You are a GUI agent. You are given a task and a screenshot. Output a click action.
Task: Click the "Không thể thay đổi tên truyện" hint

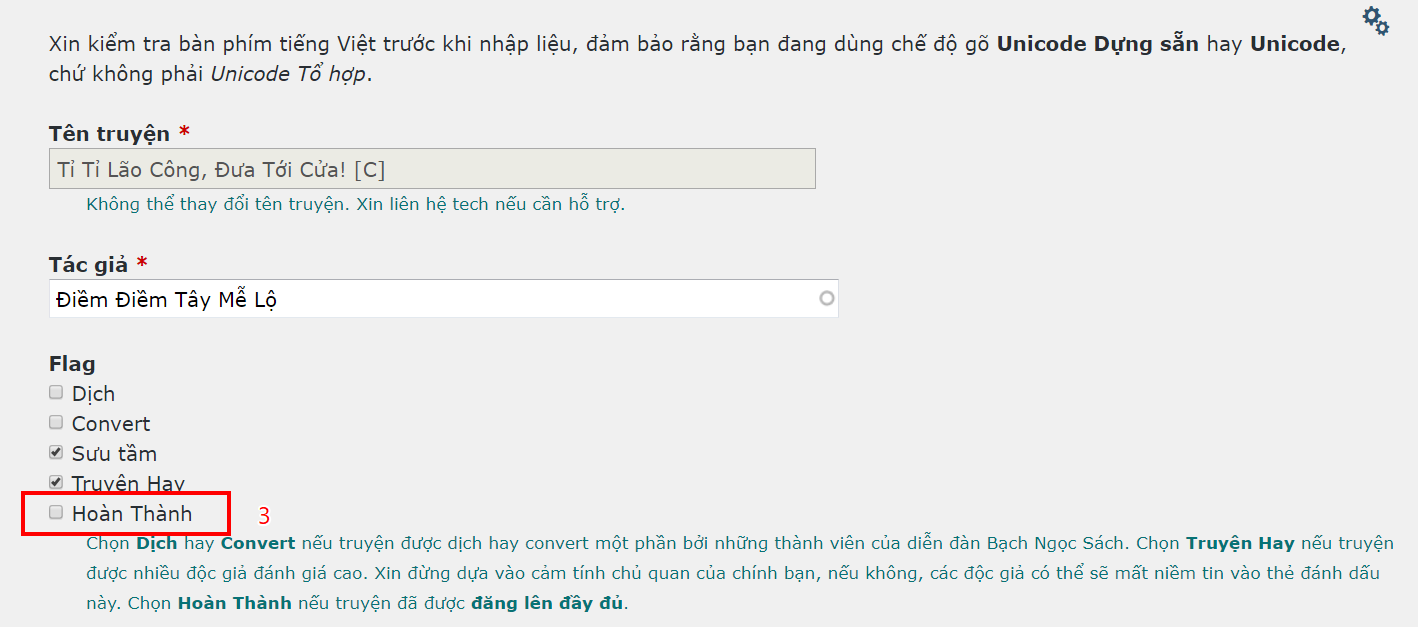tap(355, 205)
